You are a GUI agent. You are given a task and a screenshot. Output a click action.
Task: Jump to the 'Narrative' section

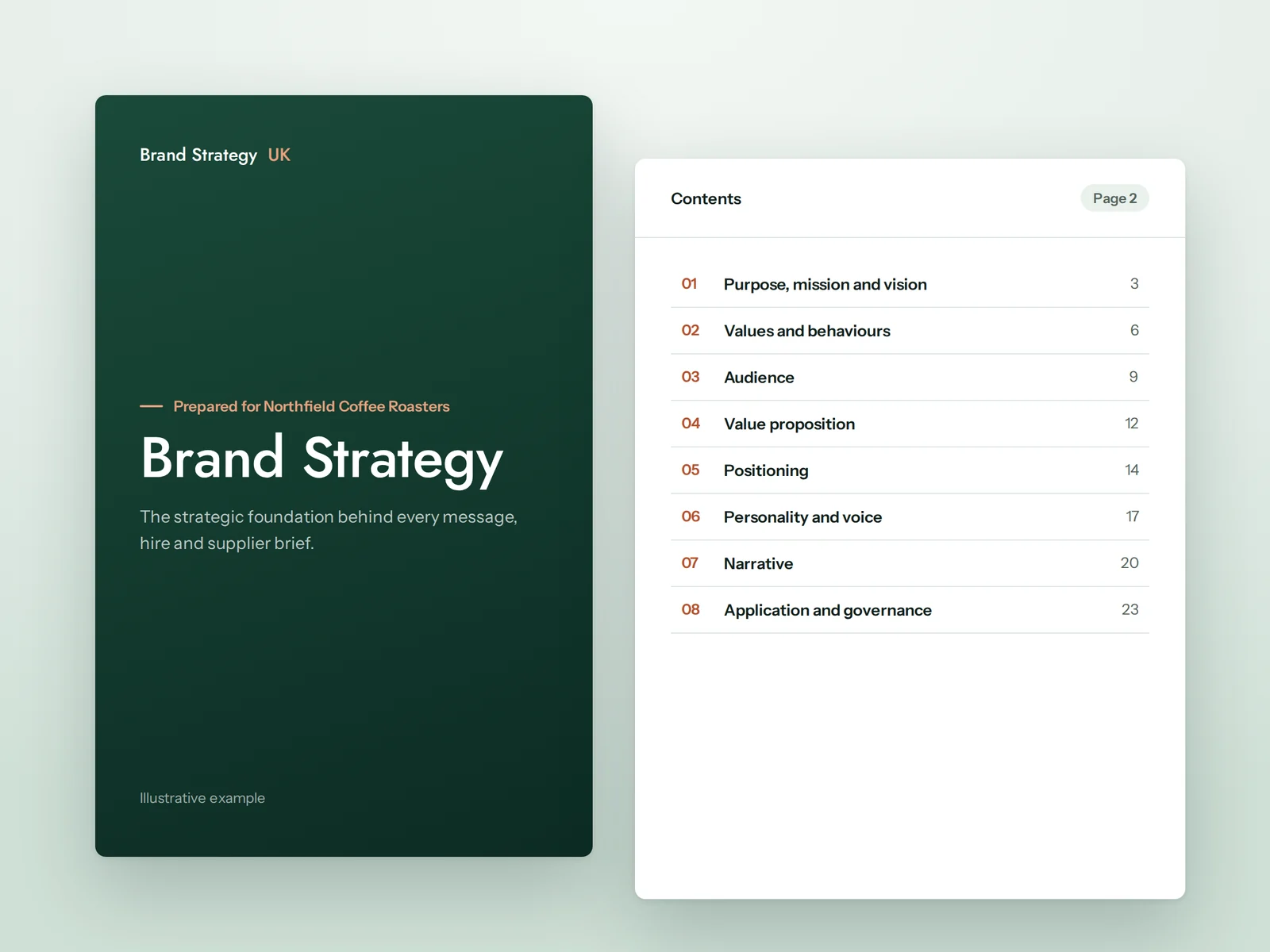[910, 563]
